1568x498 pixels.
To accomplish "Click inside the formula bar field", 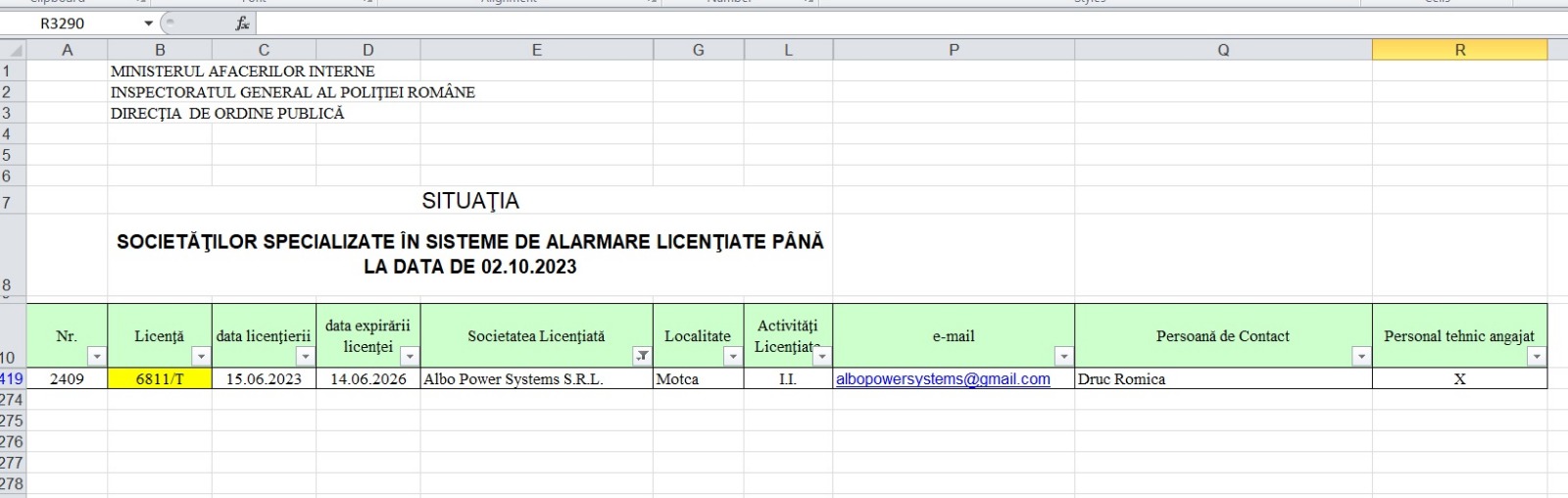I will coord(882,24).
